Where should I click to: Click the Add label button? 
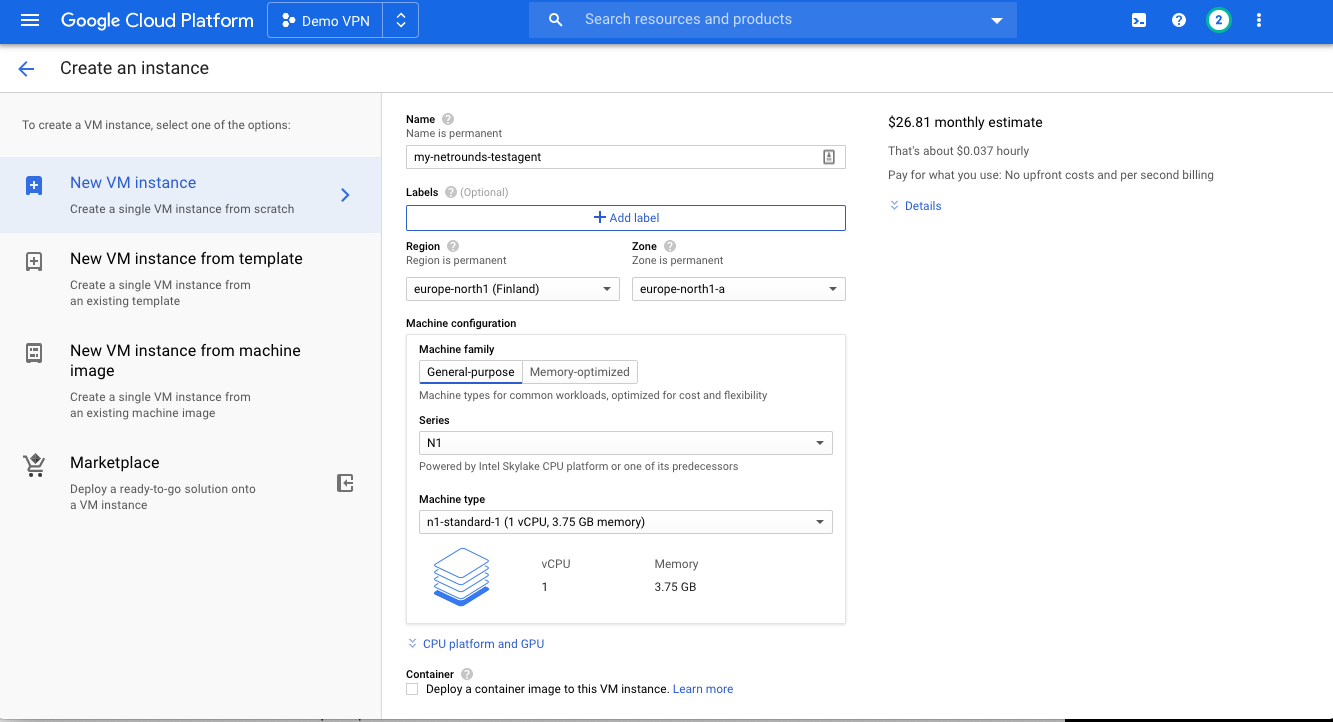click(x=625, y=217)
